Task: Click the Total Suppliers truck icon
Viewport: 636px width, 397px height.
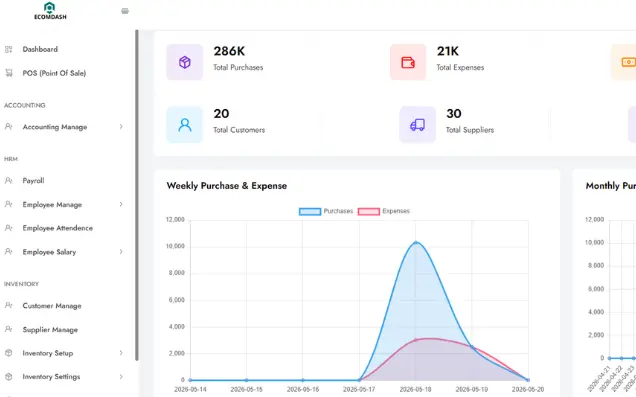Action: pyautogui.click(x=417, y=124)
